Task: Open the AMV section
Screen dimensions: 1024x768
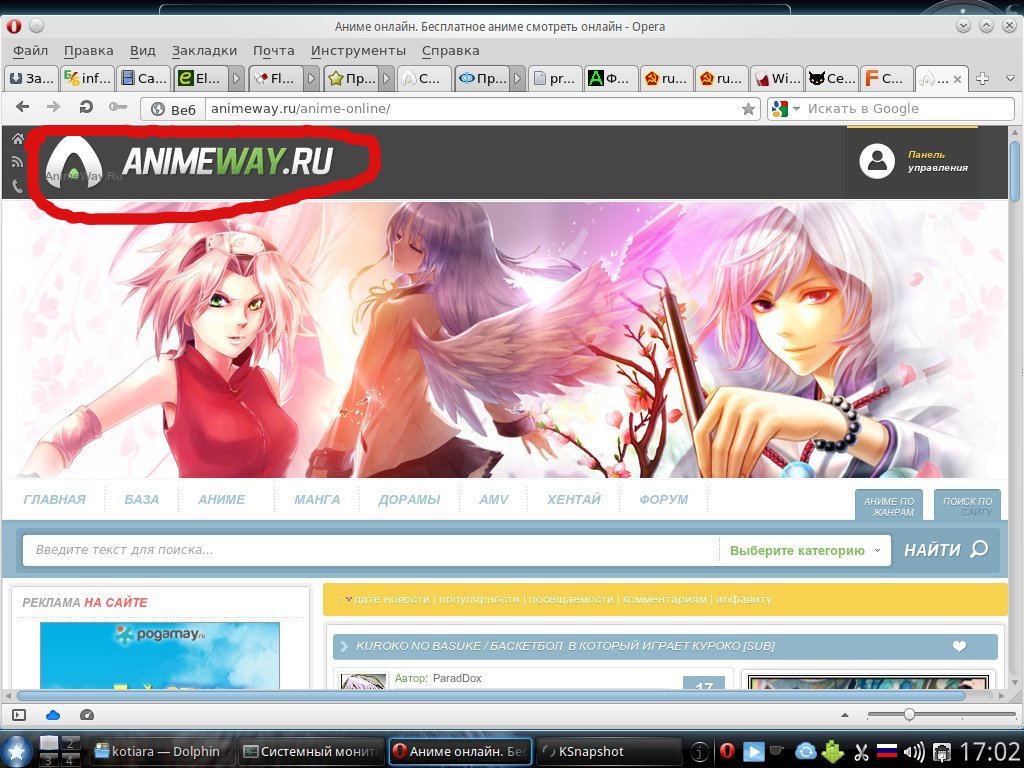Action: 494,500
